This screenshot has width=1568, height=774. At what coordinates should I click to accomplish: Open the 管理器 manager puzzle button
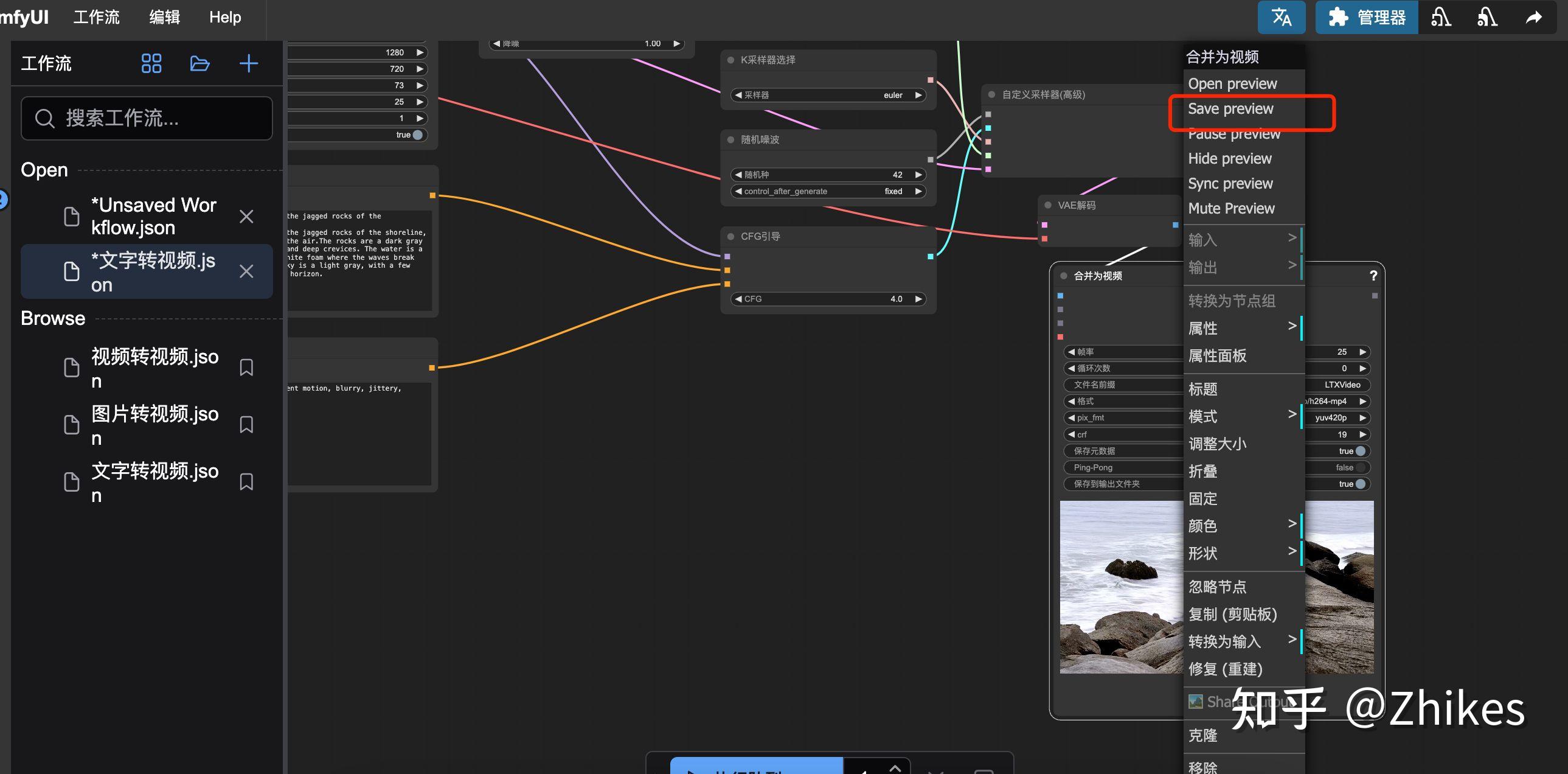point(1367,17)
